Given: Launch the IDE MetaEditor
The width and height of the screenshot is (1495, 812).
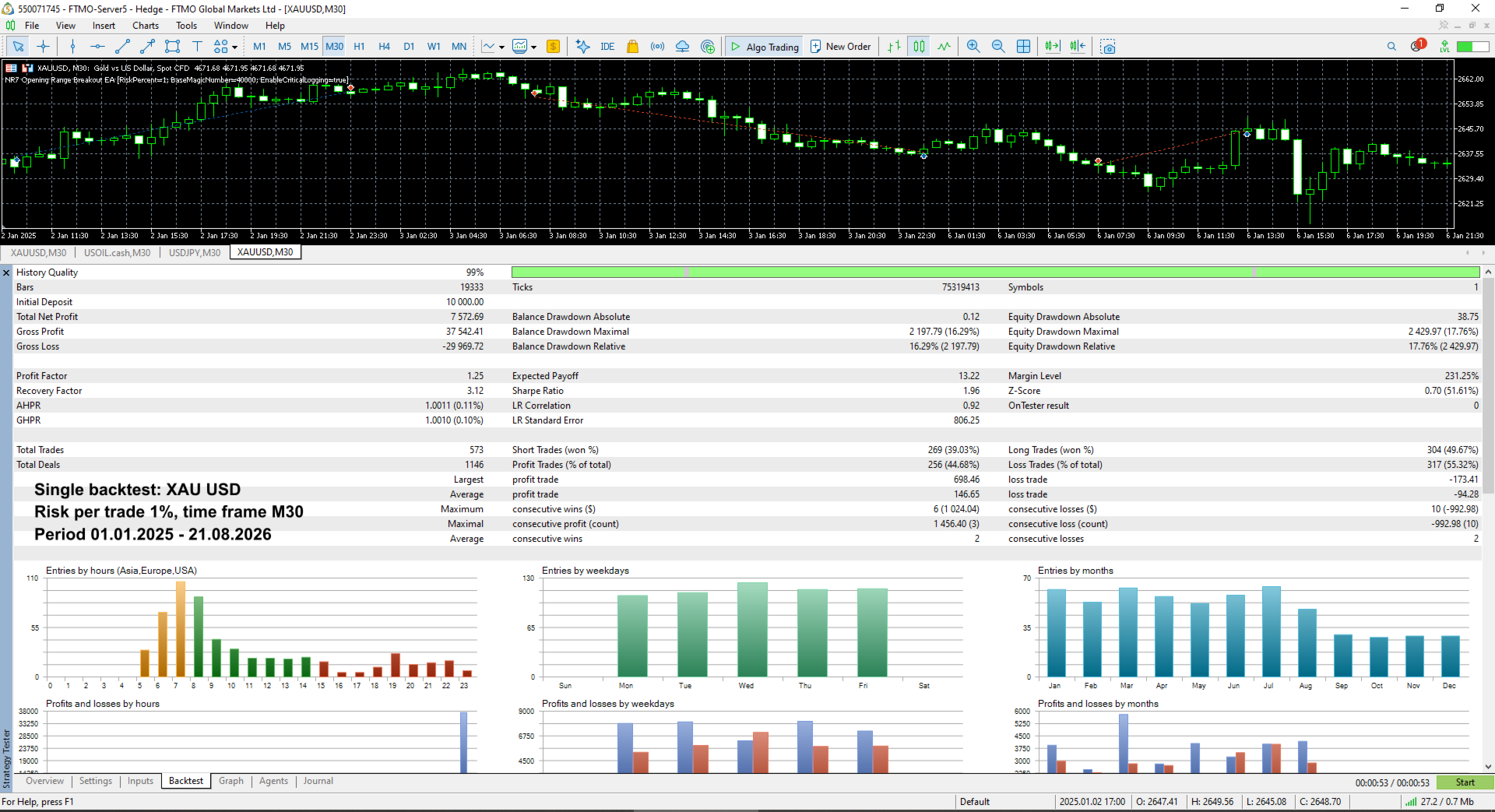Looking at the screenshot, I should 607,47.
